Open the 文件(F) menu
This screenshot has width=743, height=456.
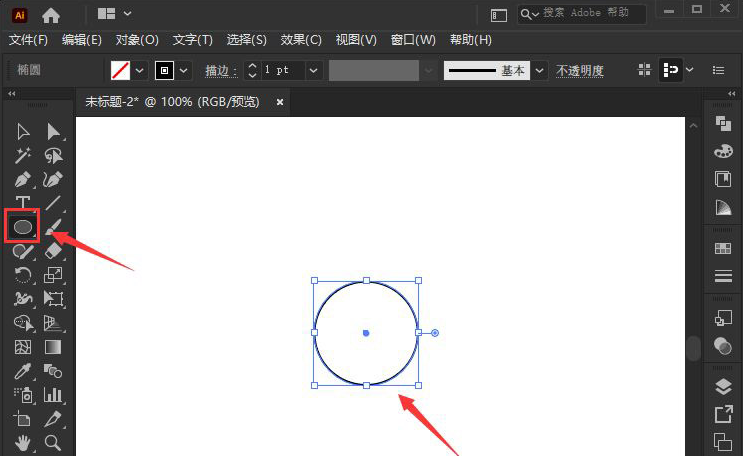tap(28, 40)
